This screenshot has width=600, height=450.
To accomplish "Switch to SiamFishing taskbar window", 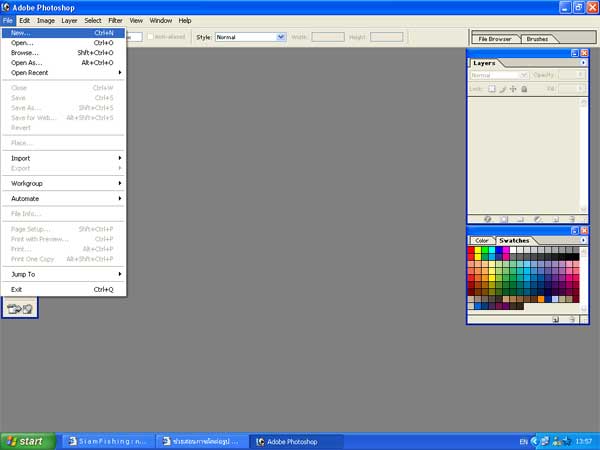I will [109, 441].
